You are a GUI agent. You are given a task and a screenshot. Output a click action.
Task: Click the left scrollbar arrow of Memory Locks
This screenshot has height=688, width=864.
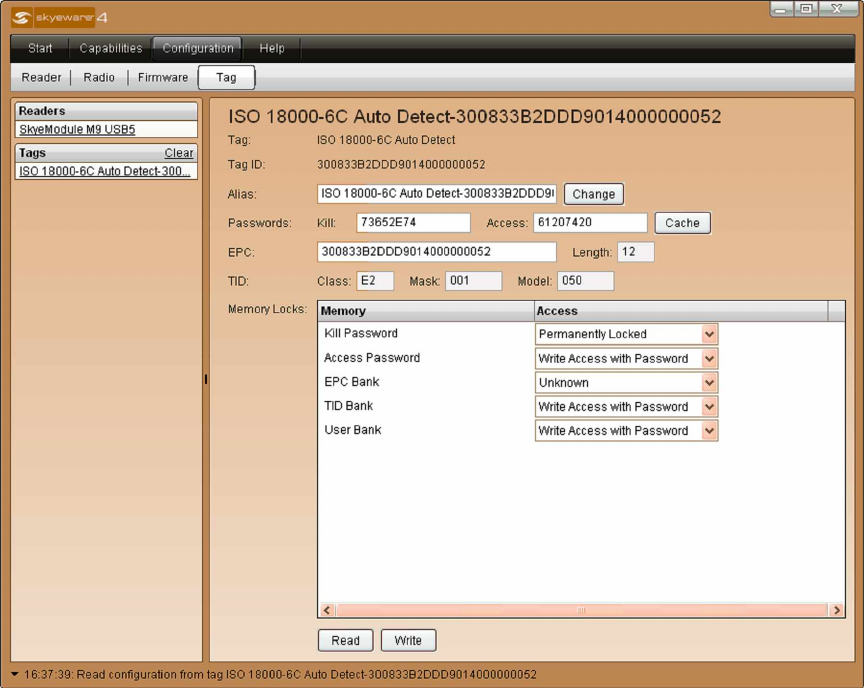[x=327, y=610]
